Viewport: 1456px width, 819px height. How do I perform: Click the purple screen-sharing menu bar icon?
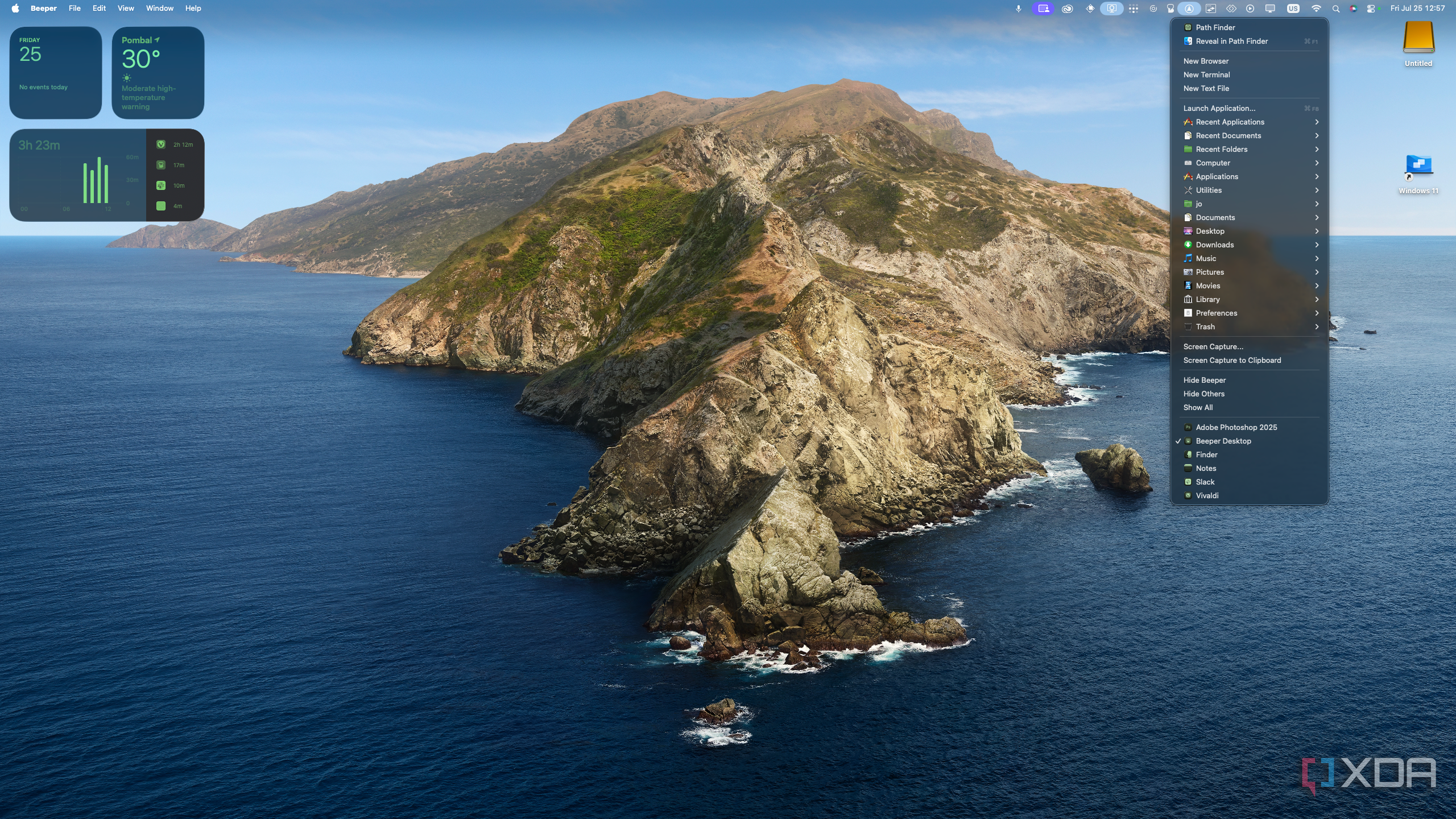coord(1043,9)
